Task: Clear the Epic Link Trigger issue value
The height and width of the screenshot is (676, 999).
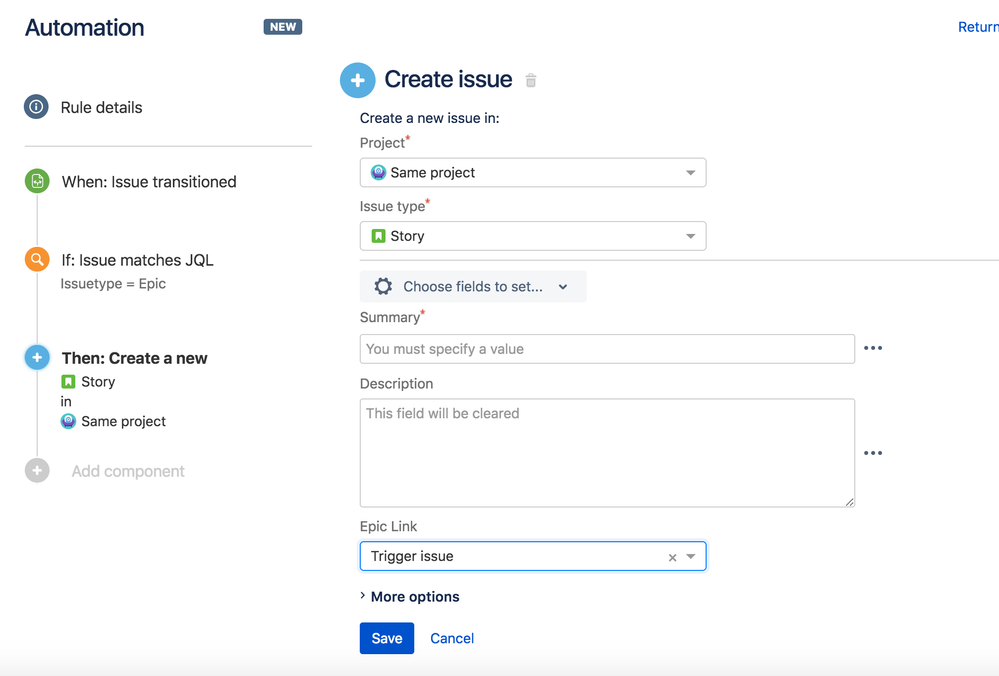Action: (x=672, y=557)
